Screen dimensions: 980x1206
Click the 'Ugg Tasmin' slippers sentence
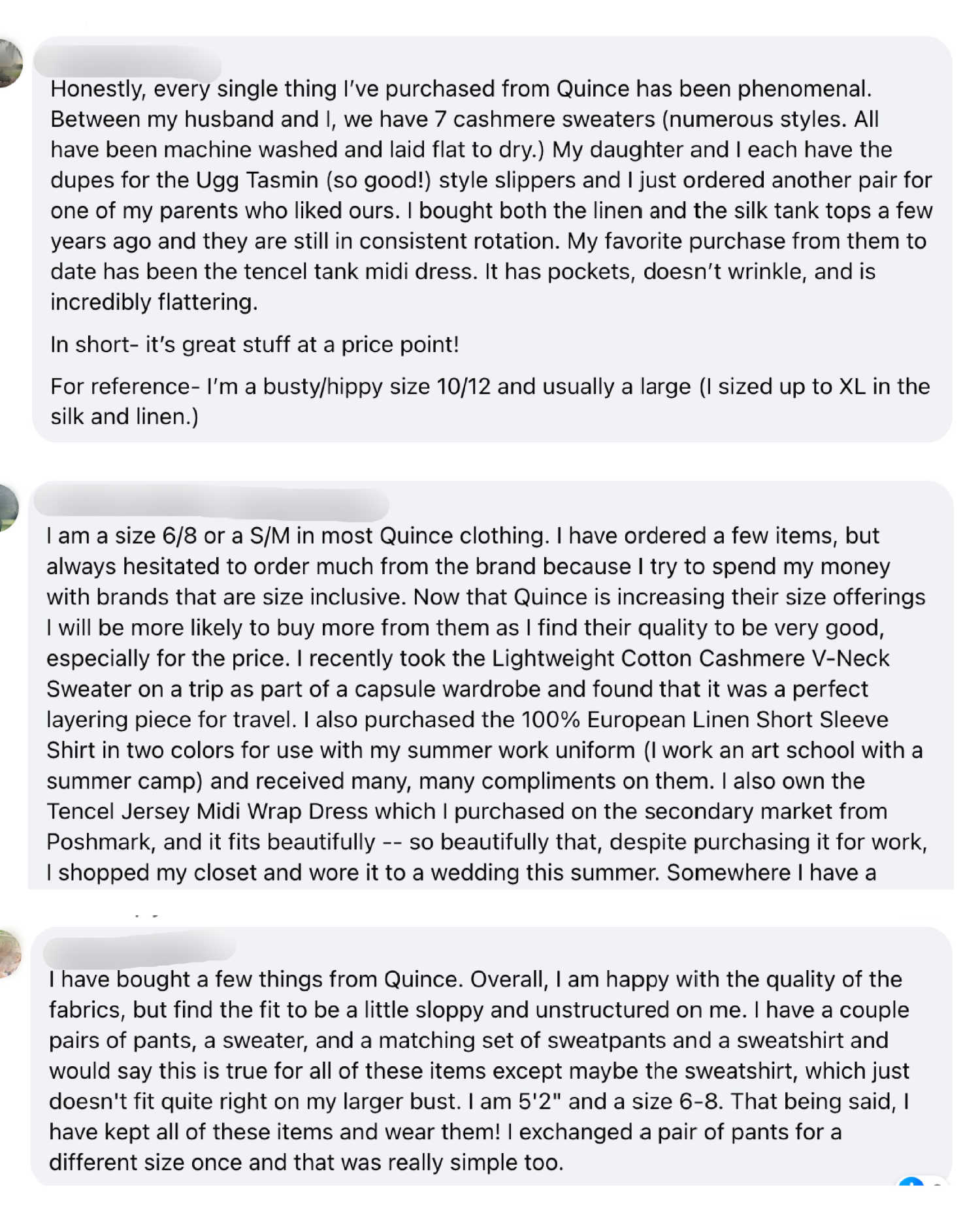point(491,180)
